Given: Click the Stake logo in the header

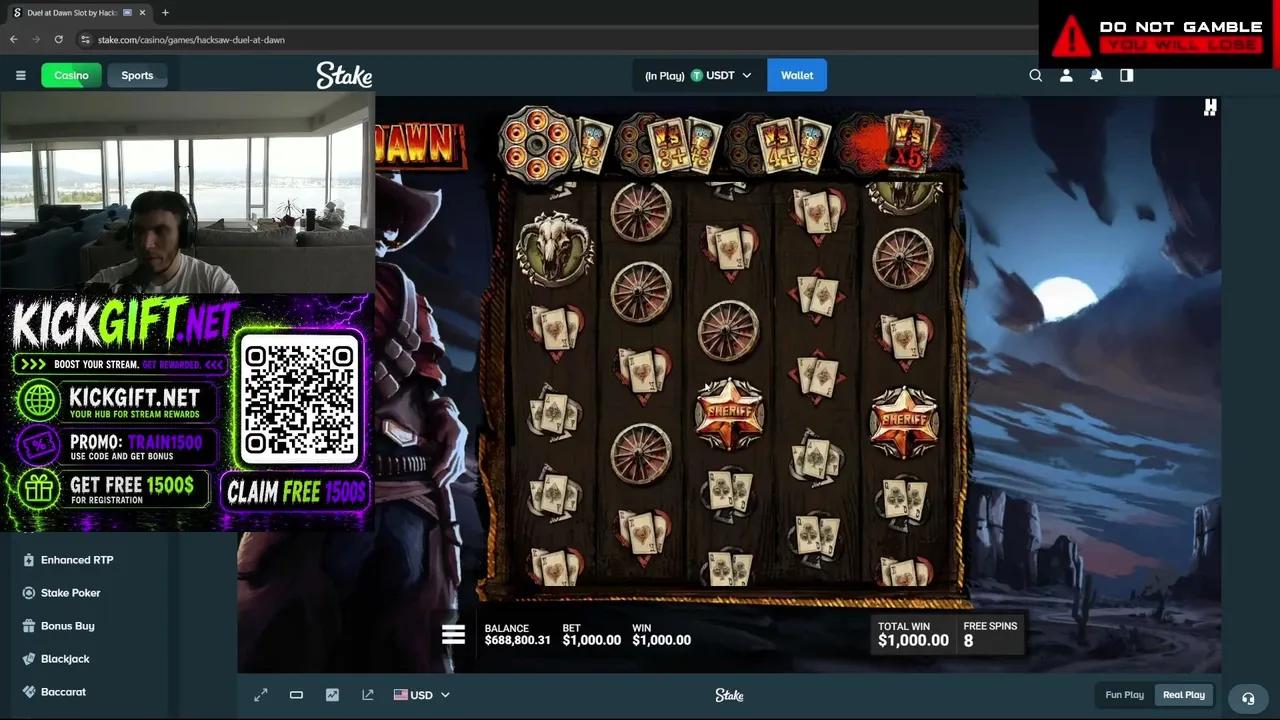Looking at the screenshot, I should [344, 75].
